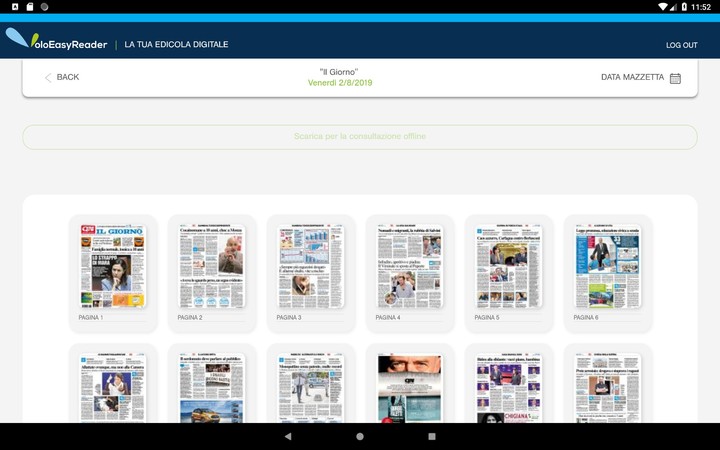Tap the PAGINA 6 label
This screenshot has height=450, width=720.
586,317
